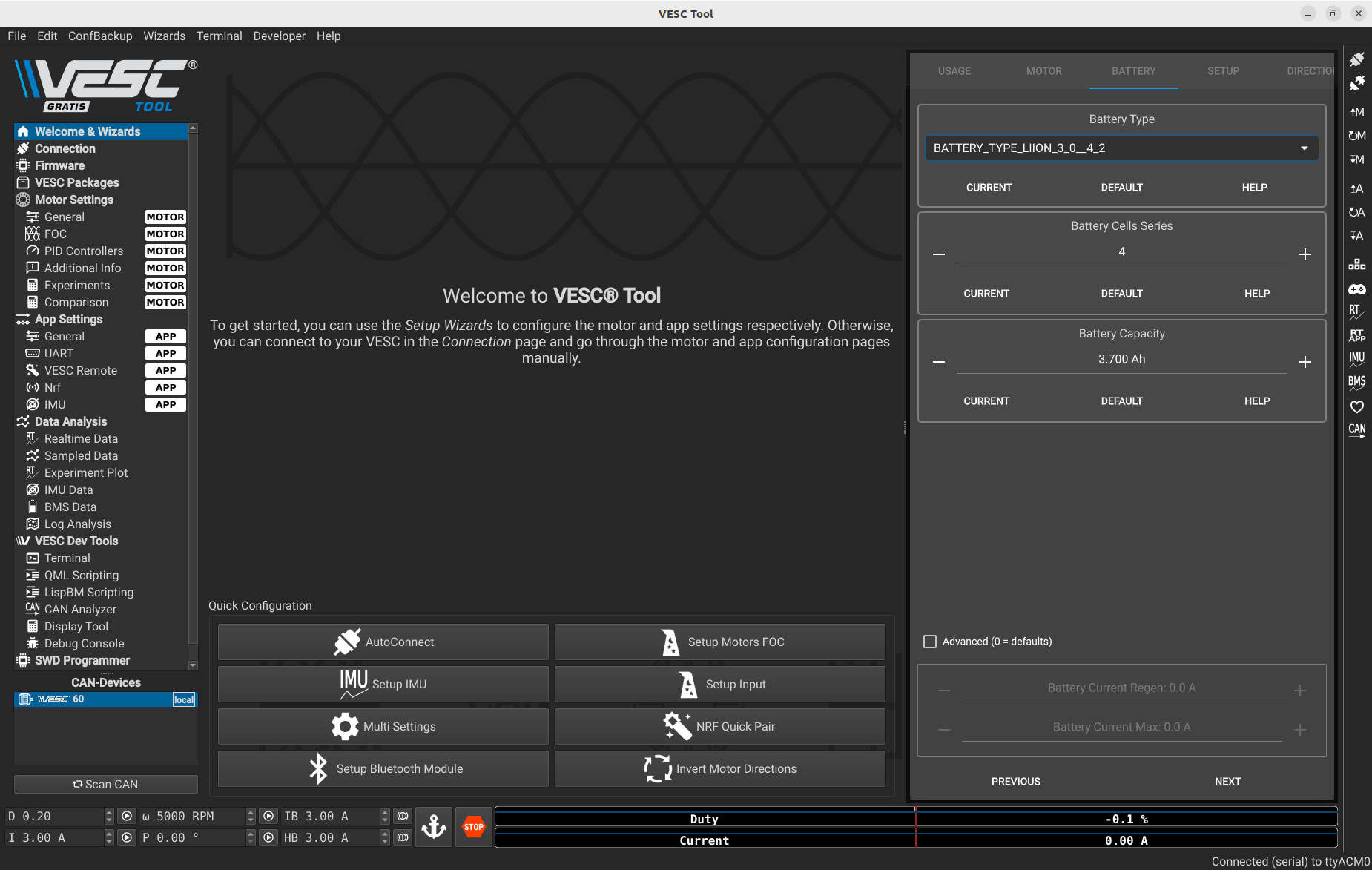Click spinner arrows of IB 3.00 A field
The height and width of the screenshot is (870, 1372).
pyautogui.click(x=385, y=816)
